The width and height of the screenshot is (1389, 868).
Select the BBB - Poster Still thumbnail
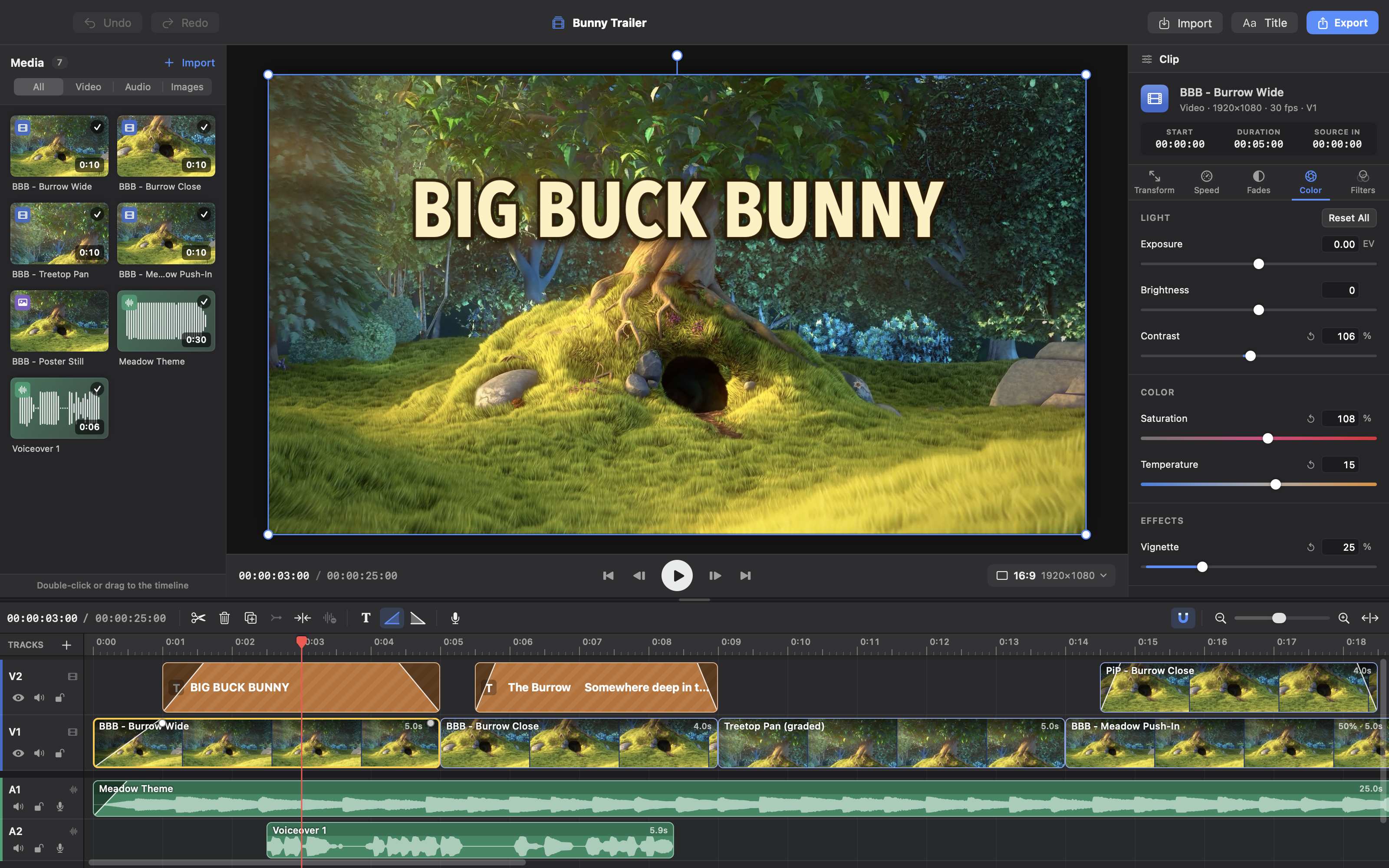point(59,321)
